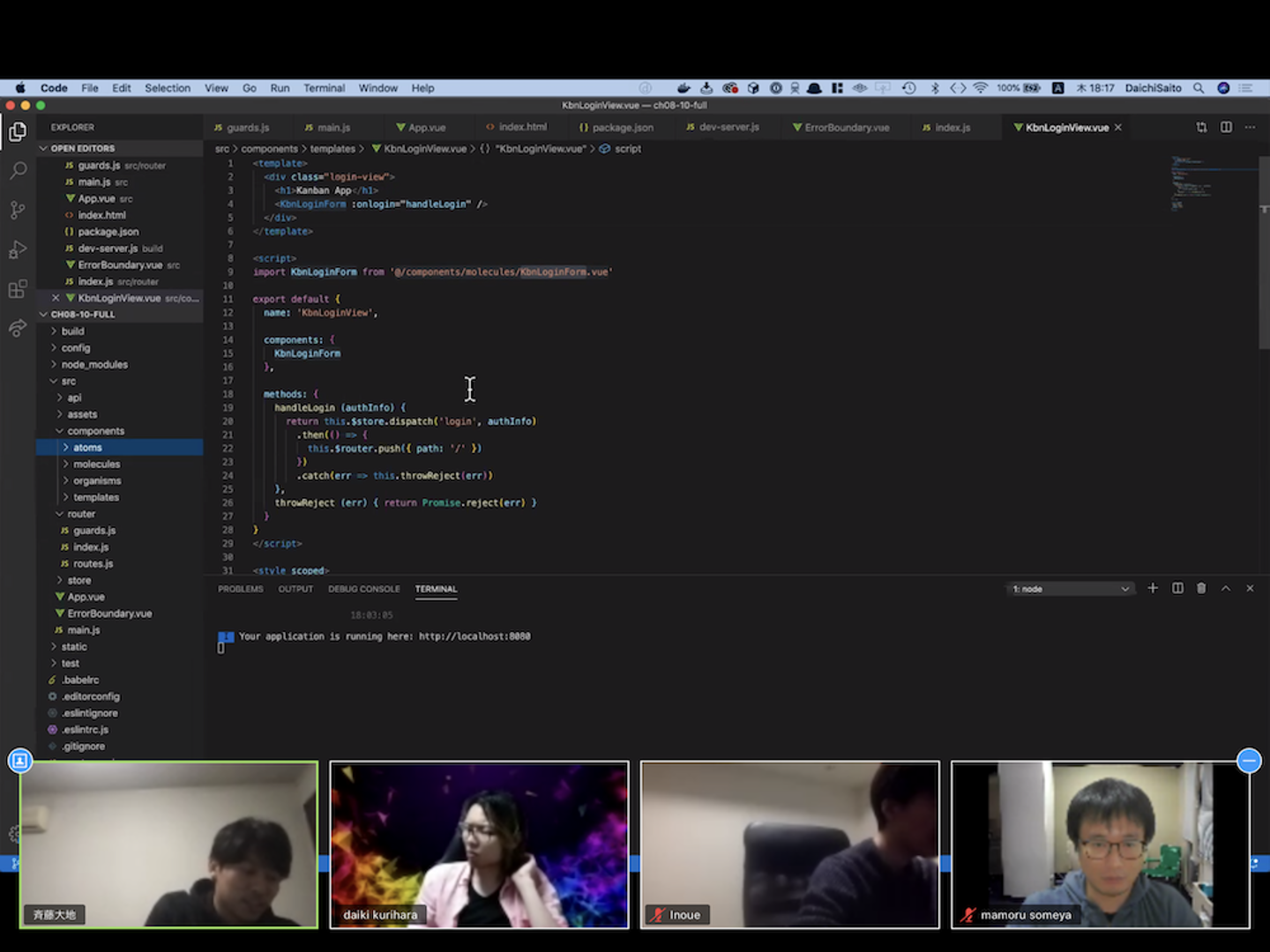Open the File menu

90,88
